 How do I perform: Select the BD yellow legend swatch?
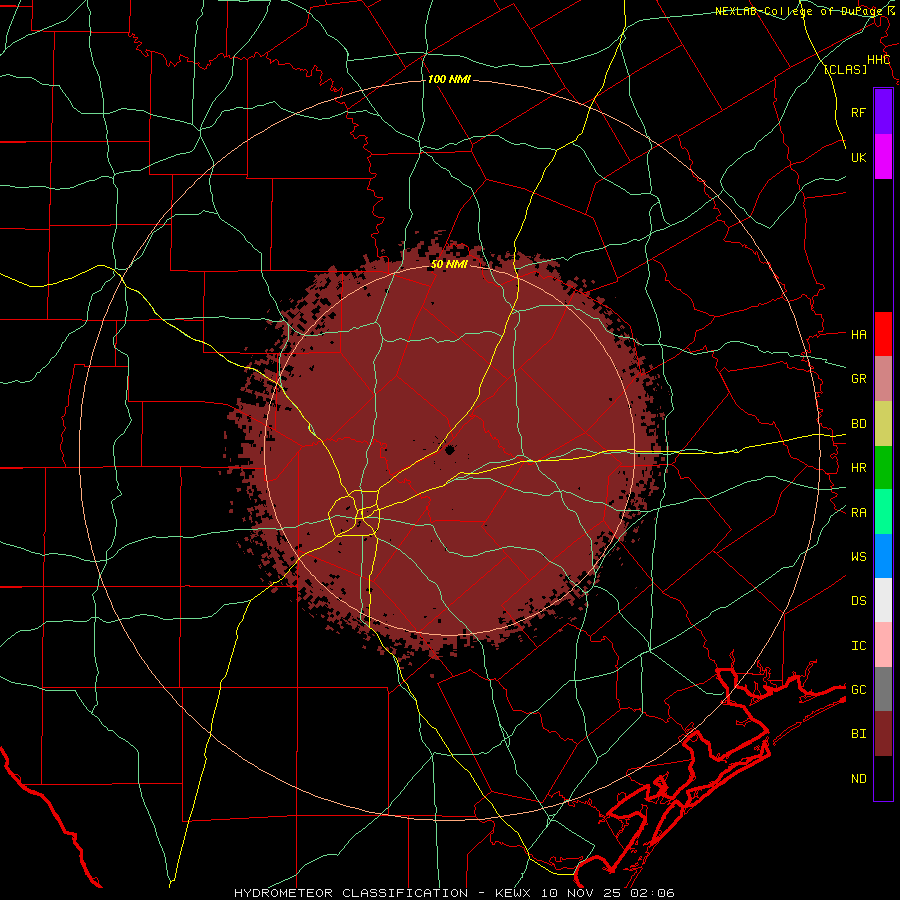pos(883,424)
